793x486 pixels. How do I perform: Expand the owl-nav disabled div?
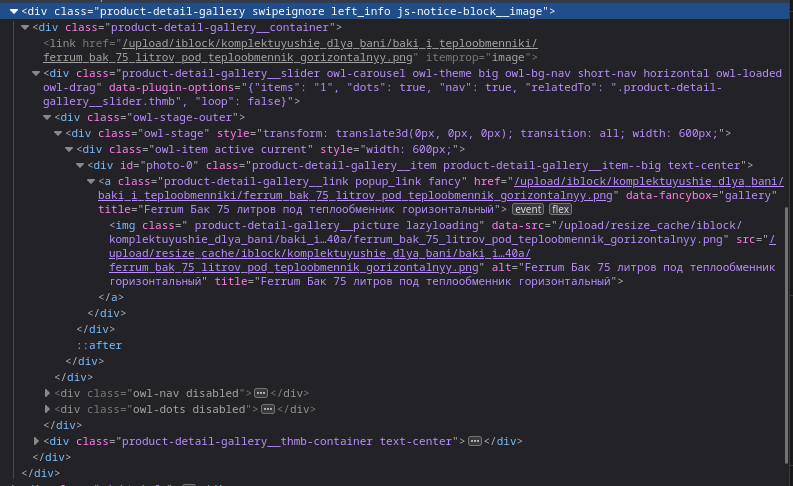(47, 393)
